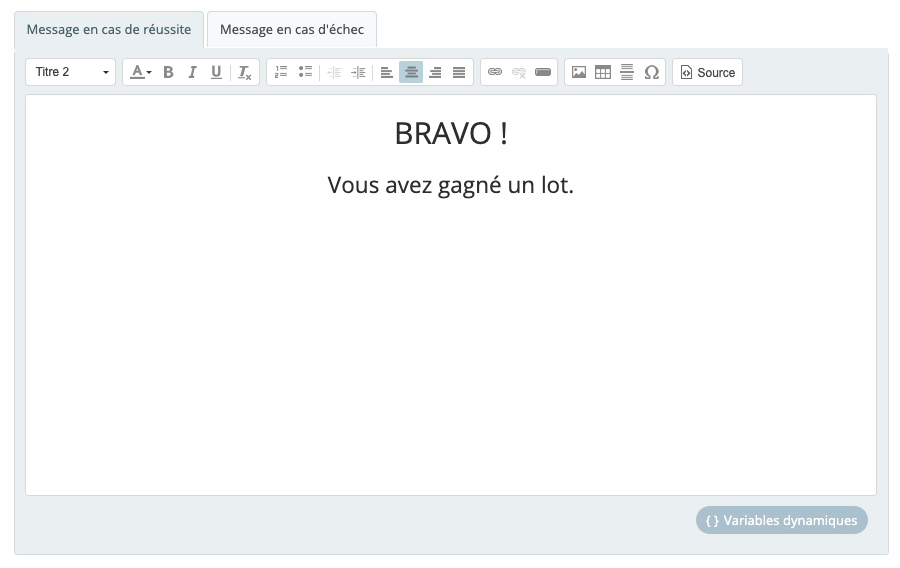Click the BRAVO ! heading text
Viewport: 900px width, 568px height.
pos(451,134)
